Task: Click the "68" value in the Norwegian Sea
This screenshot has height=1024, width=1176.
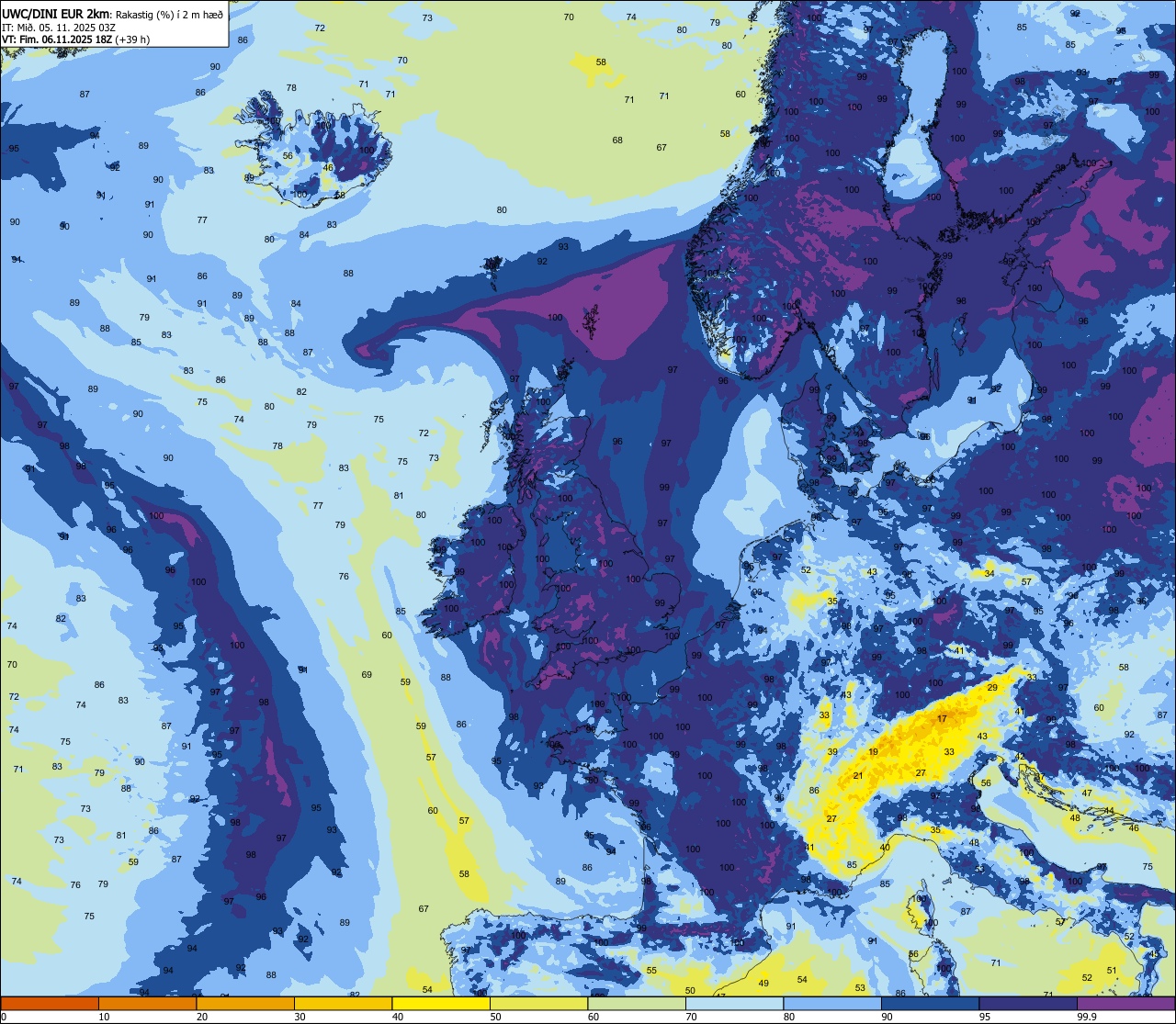Action: point(617,141)
